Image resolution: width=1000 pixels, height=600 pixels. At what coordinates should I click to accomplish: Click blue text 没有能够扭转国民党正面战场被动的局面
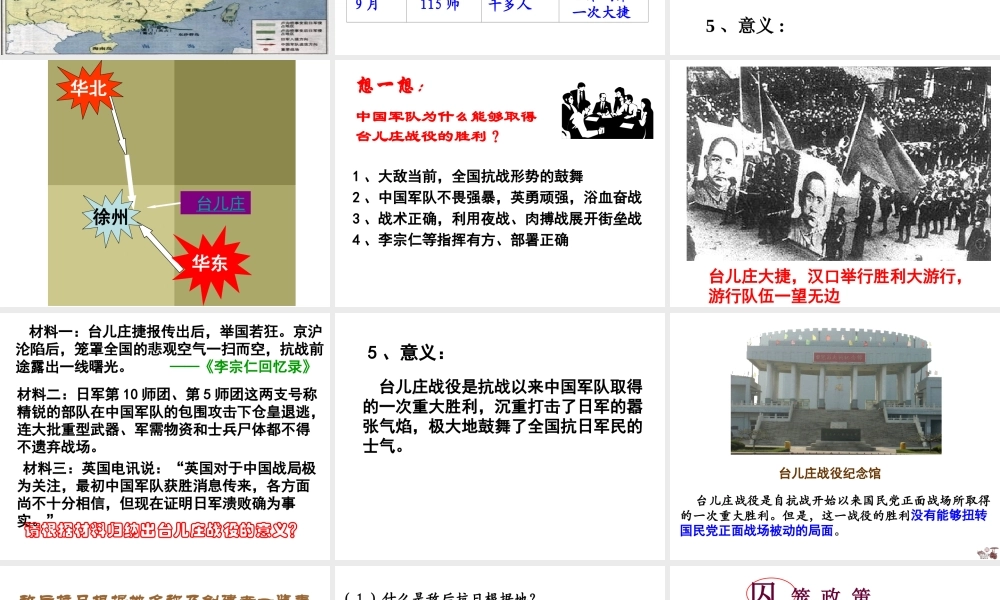(834, 523)
